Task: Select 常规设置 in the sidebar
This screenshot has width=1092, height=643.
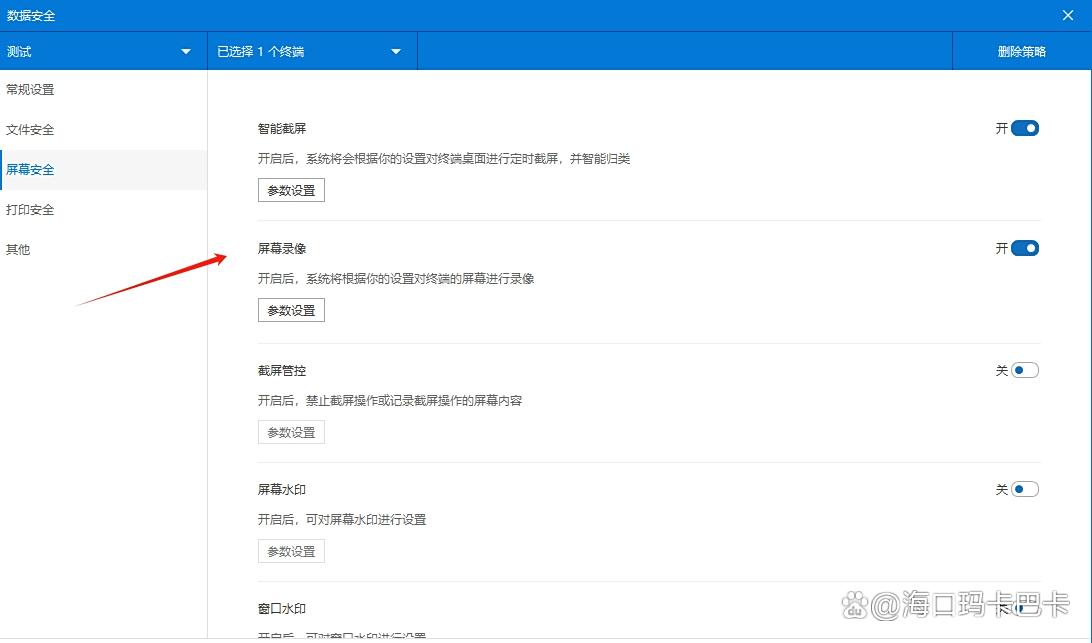Action: 31,90
